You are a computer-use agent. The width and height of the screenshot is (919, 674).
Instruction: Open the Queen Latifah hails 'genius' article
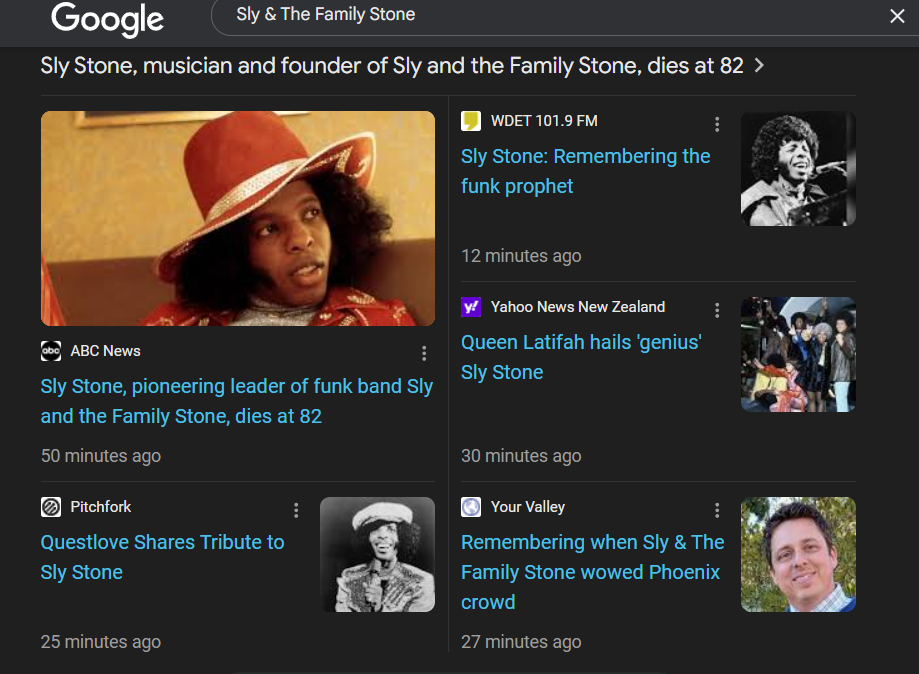coord(581,357)
